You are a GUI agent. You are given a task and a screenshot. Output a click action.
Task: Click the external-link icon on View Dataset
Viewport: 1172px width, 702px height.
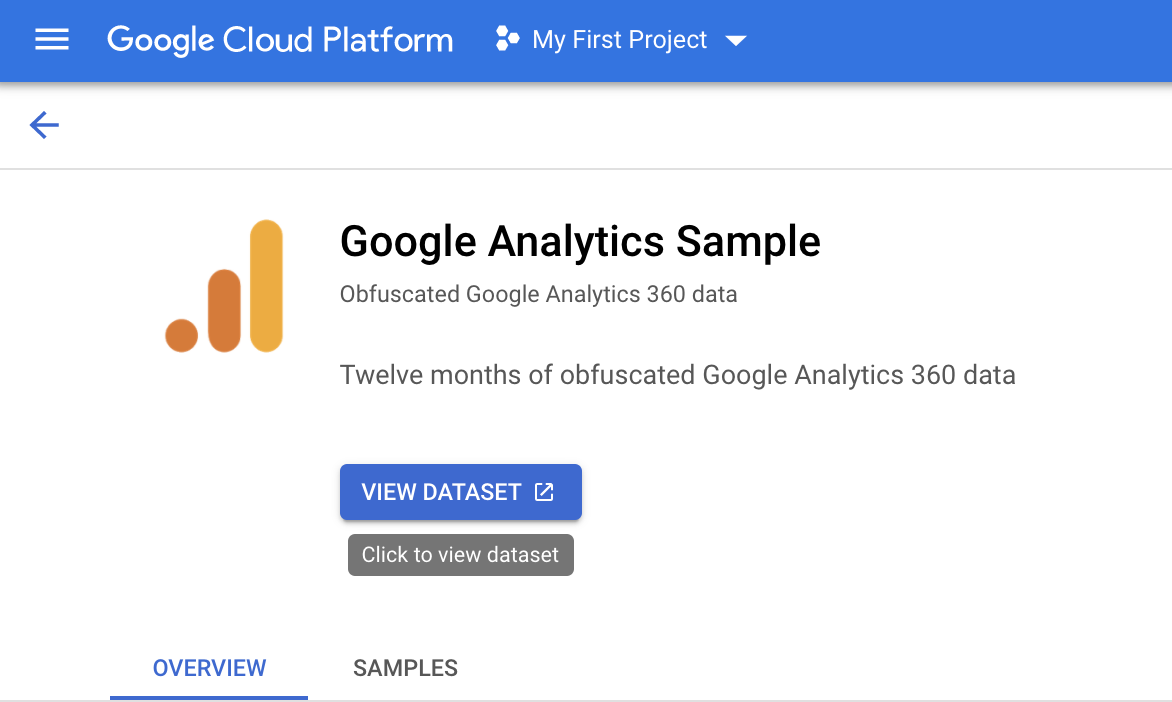[x=544, y=492]
